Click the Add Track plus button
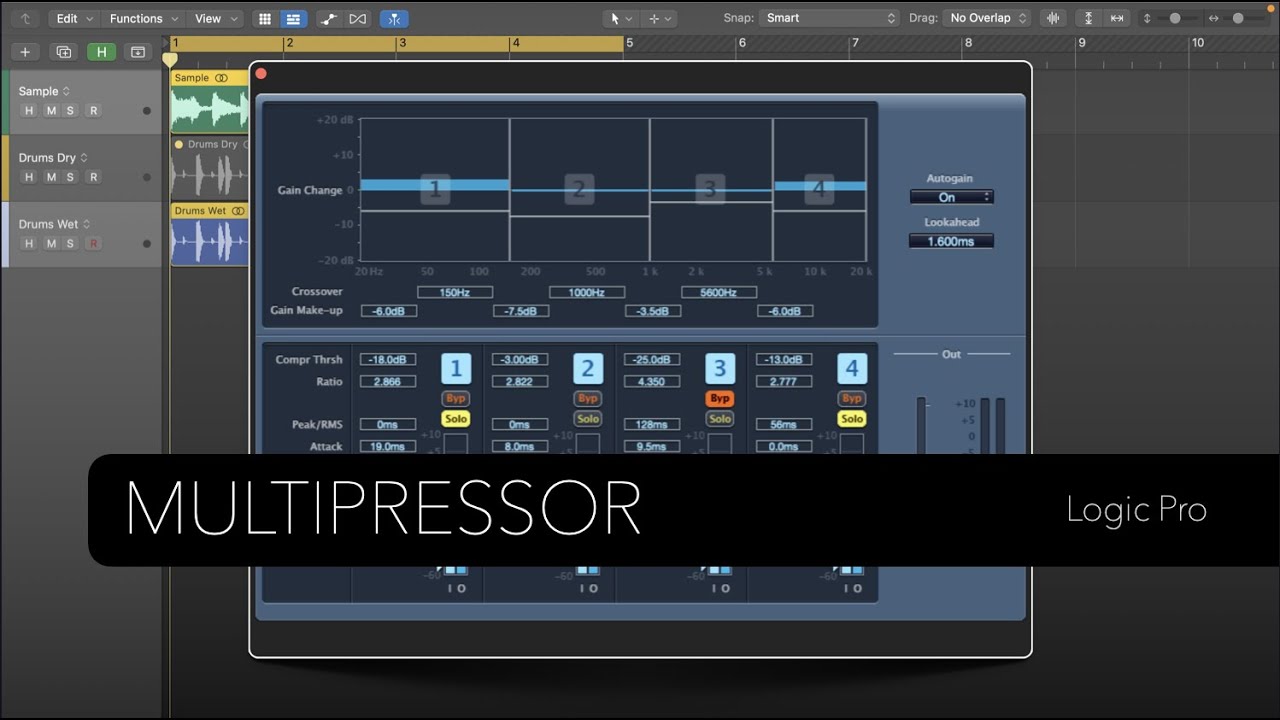The height and width of the screenshot is (720, 1280). pos(25,52)
